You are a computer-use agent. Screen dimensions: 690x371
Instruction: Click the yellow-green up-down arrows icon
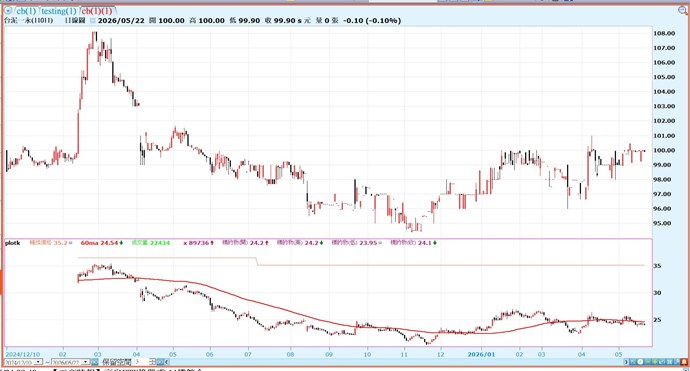tap(655, 362)
